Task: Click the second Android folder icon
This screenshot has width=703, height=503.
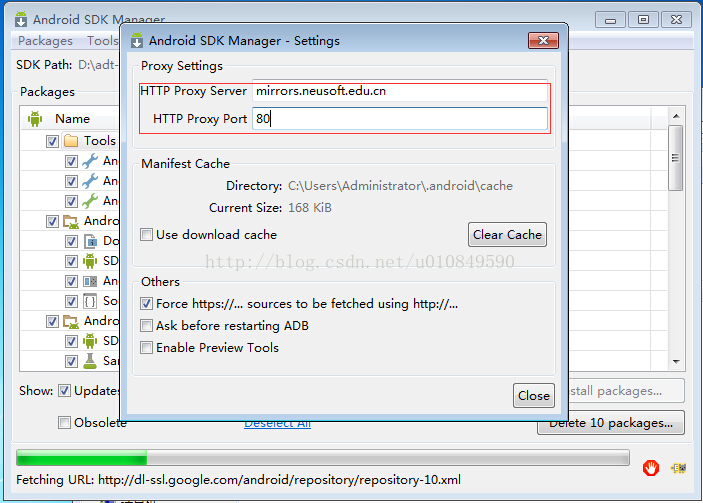Action: coord(71,321)
